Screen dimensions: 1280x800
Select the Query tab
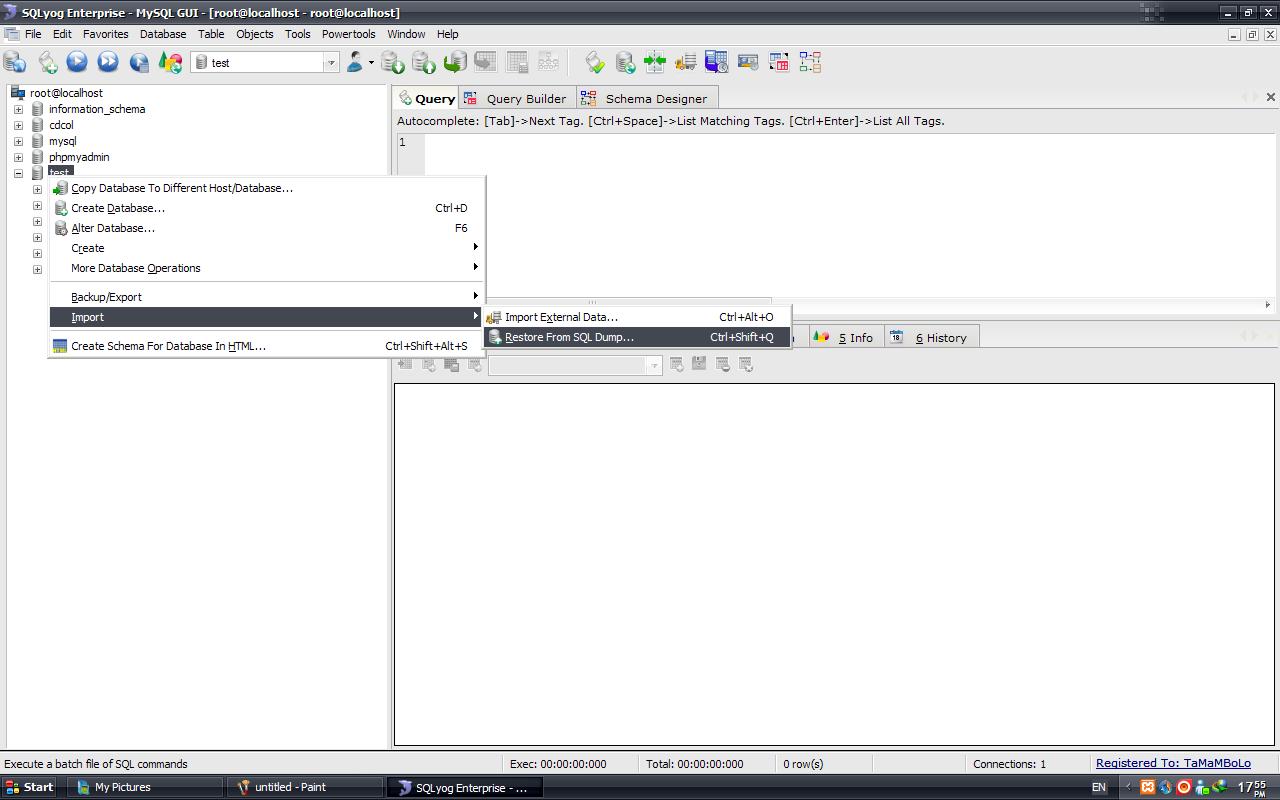426,98
